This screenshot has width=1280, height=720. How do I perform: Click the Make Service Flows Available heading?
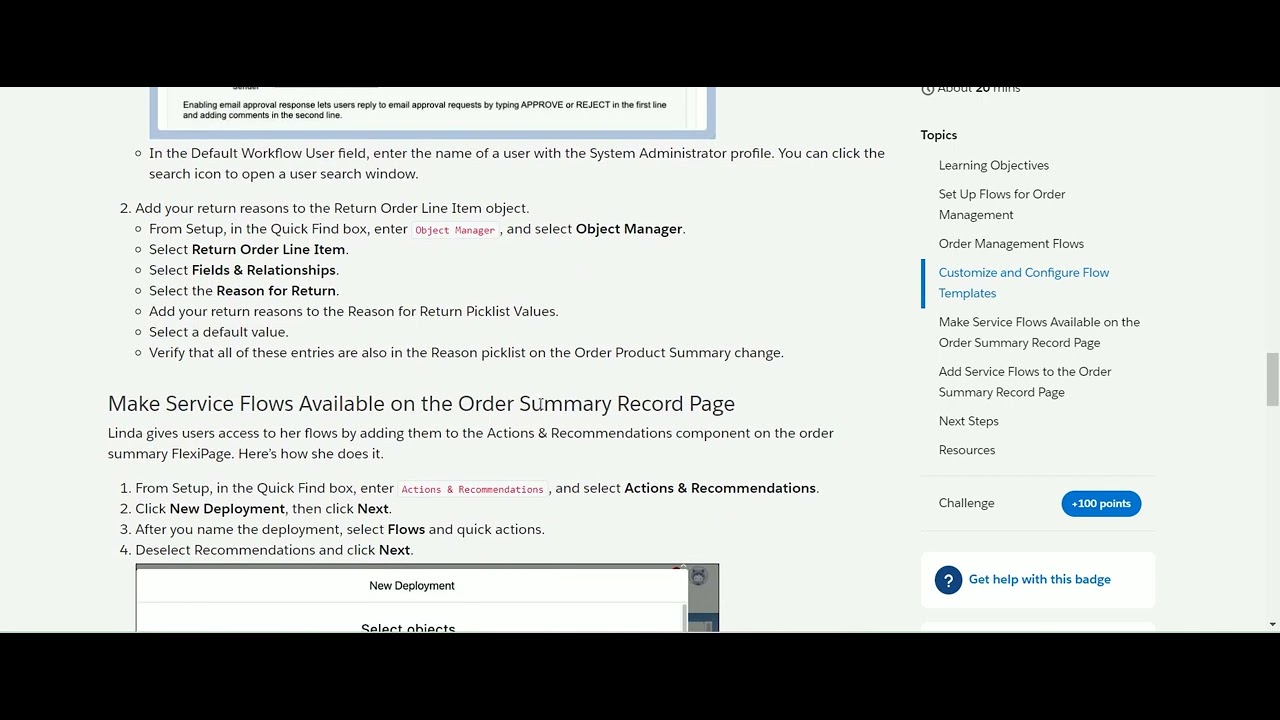point(421,403)
